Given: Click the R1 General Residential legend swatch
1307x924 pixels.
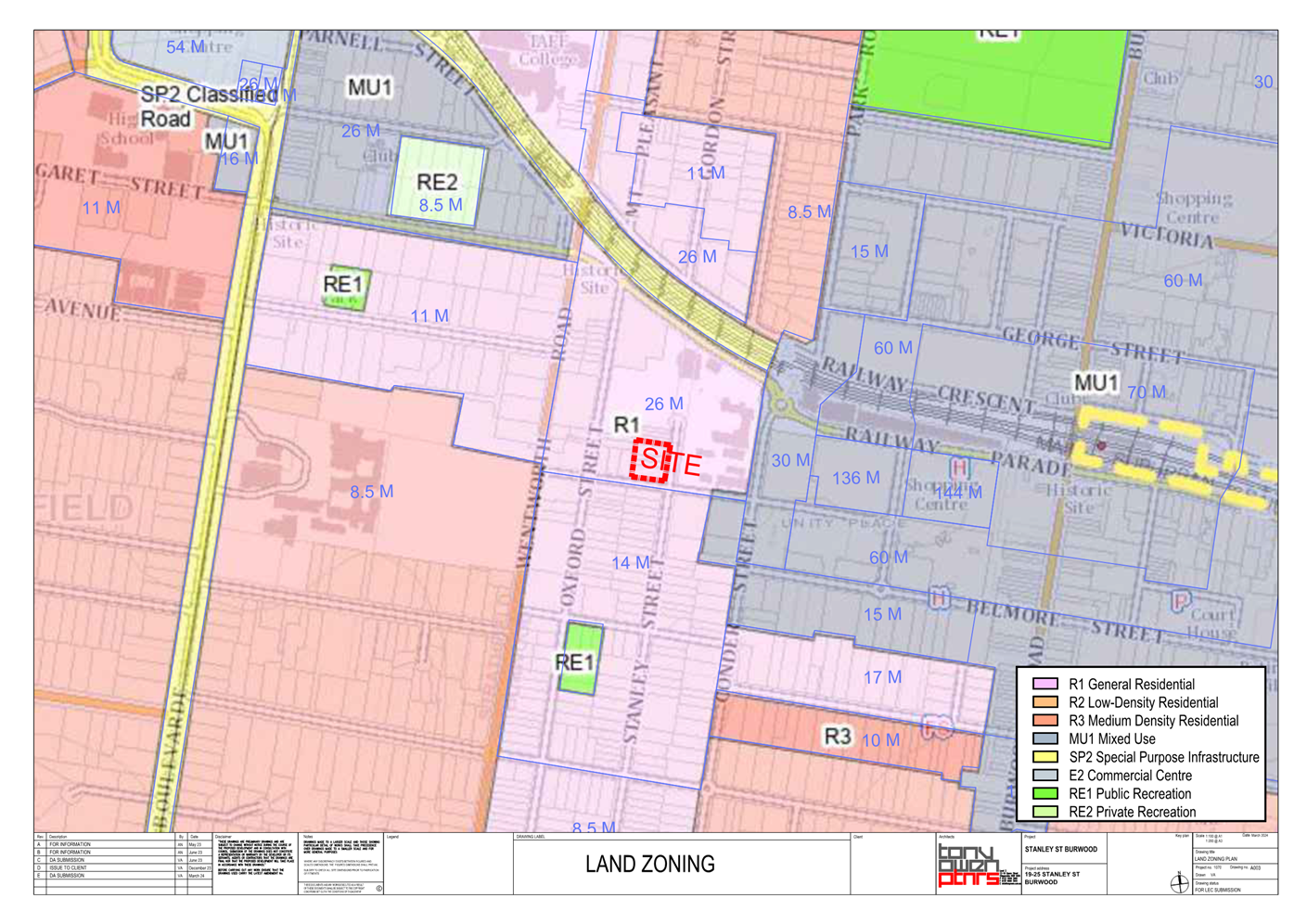Looking at the screenshot, I should (1045, 684).
